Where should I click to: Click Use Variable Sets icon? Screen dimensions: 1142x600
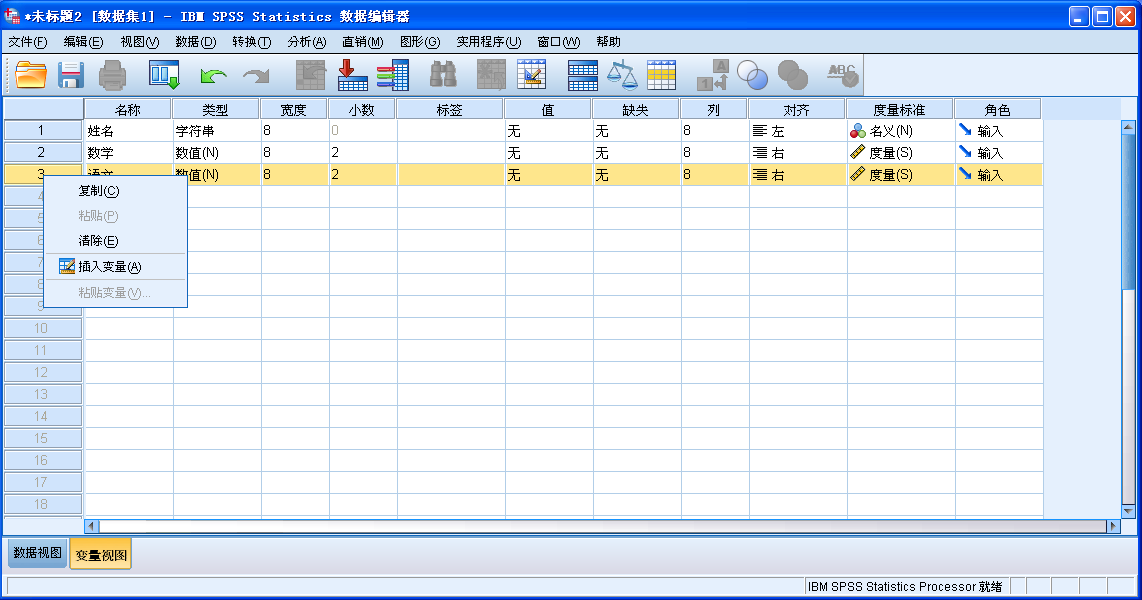752,75
